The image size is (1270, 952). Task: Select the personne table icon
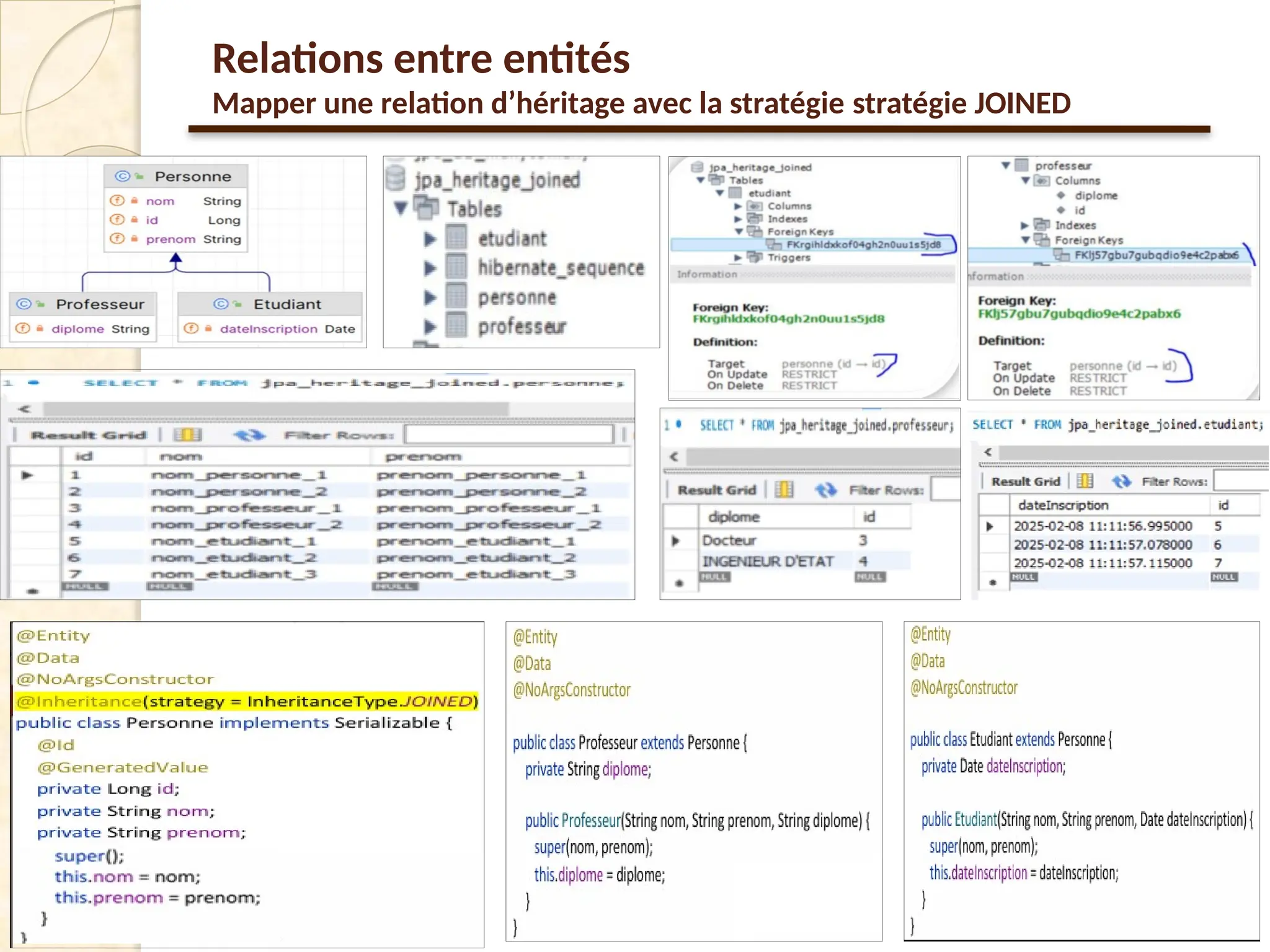point(456,296)
